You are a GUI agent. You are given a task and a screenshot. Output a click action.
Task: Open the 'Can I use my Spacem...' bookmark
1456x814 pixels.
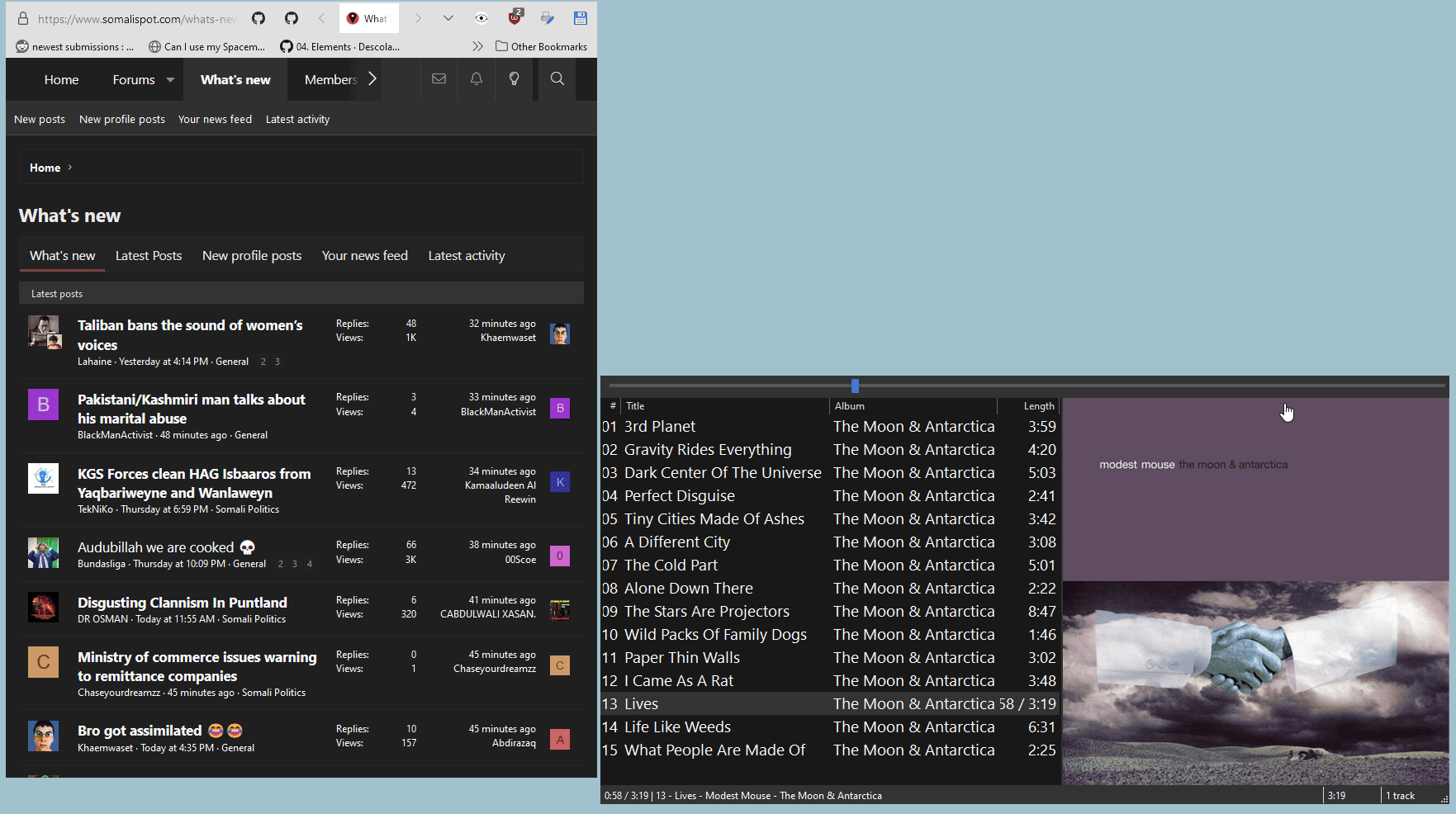tap(207, 46)
